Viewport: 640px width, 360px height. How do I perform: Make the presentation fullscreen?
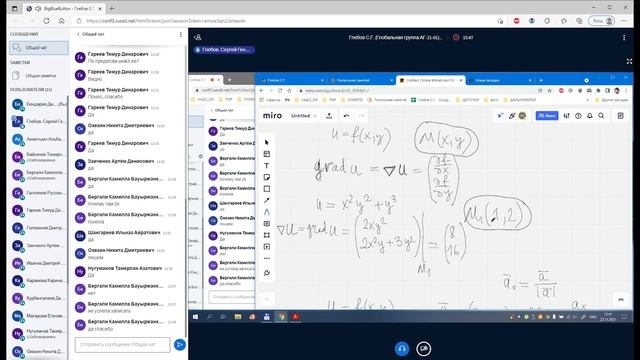(x=629, y=61)
